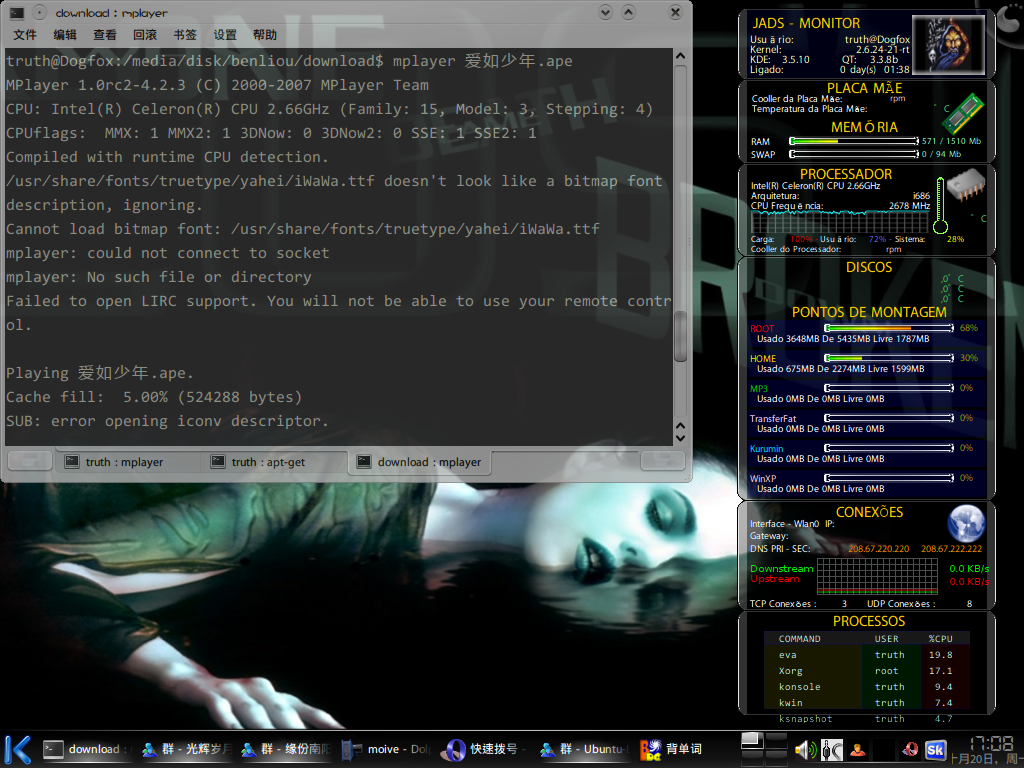Click the 'kwin' process row

[867, 703]
